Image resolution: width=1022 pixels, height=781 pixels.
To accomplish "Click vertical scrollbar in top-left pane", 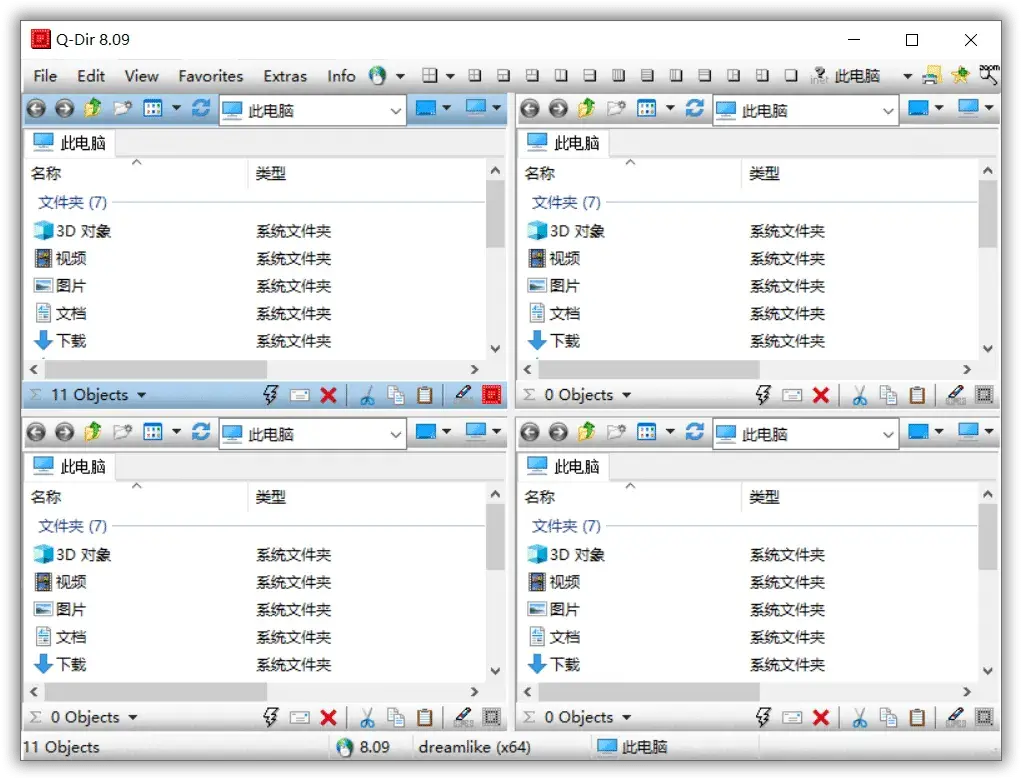I will click(495, 214).
